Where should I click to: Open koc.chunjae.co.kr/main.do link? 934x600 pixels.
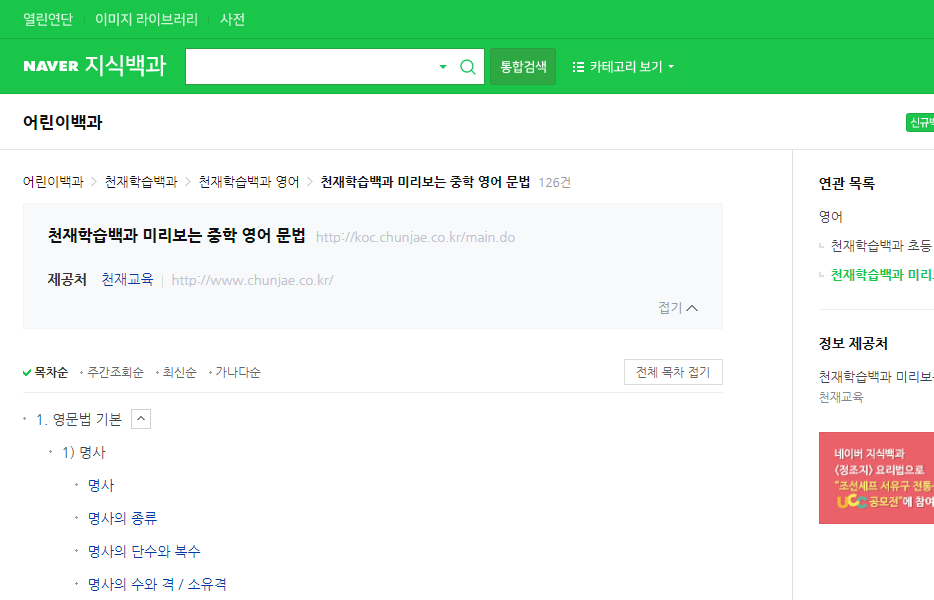point(415,237)
